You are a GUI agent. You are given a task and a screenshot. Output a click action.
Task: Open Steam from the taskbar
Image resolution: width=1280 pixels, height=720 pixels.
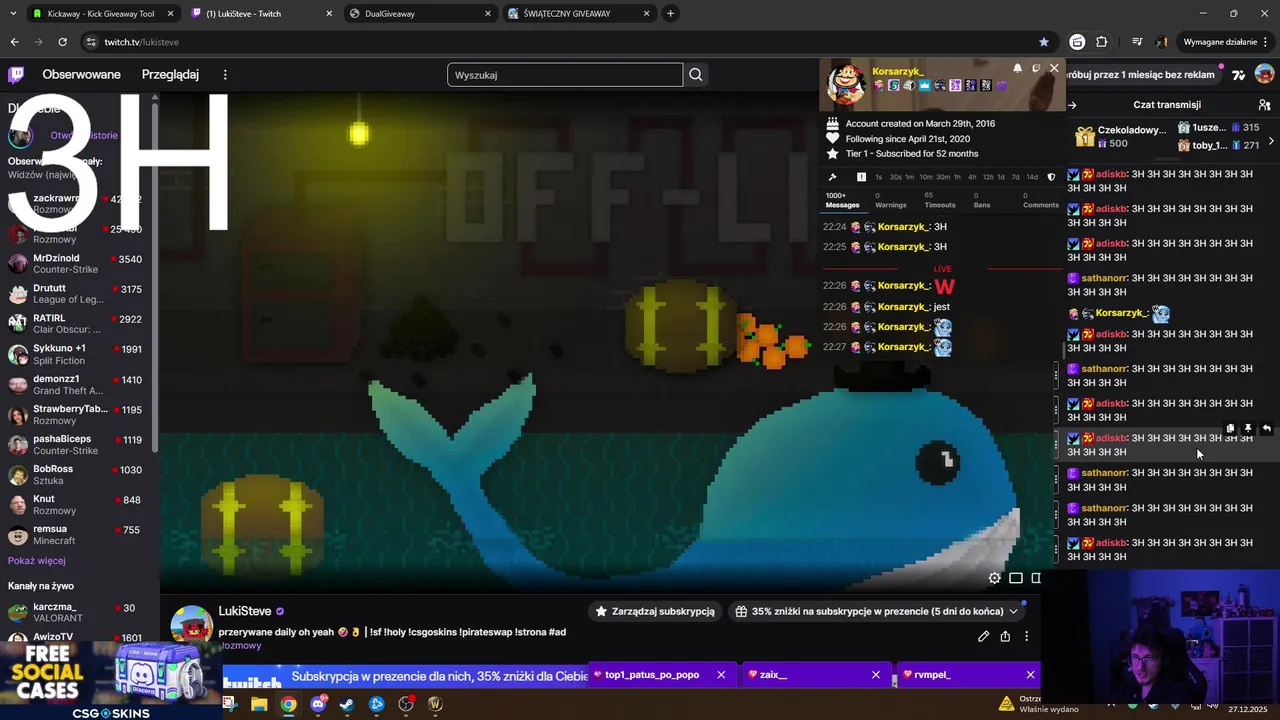[x=347, y=704]
